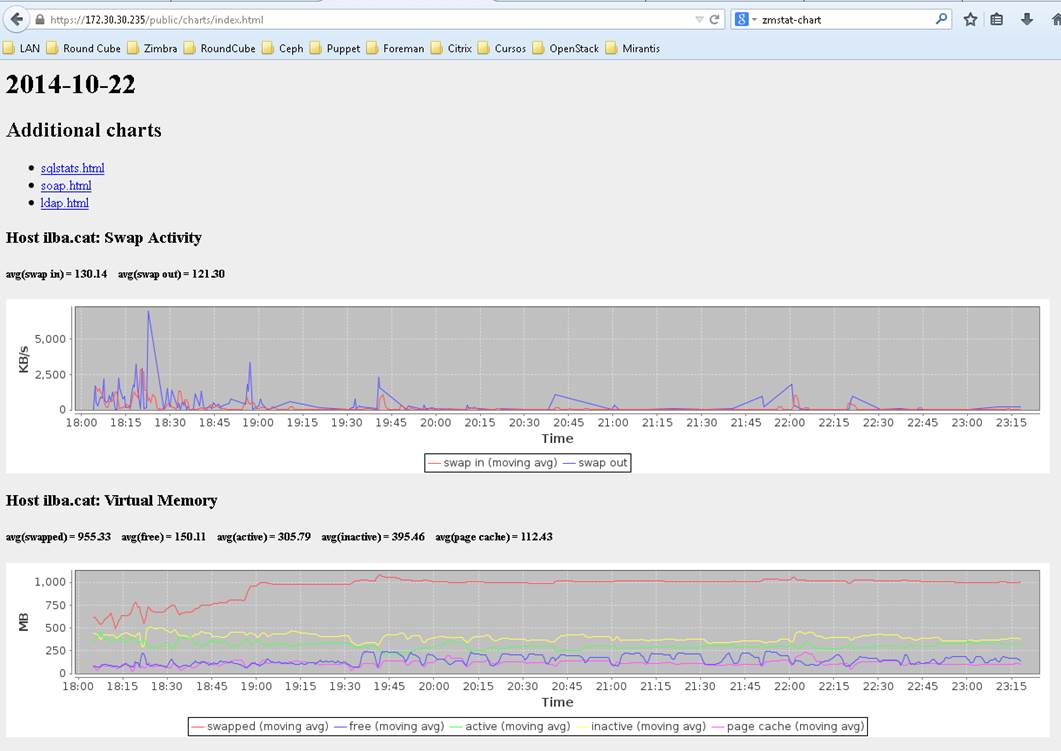Click the free (moving avg) legend entry
Image resolution: width=1061 pixels, height=751 pixels.
point(390,727)
